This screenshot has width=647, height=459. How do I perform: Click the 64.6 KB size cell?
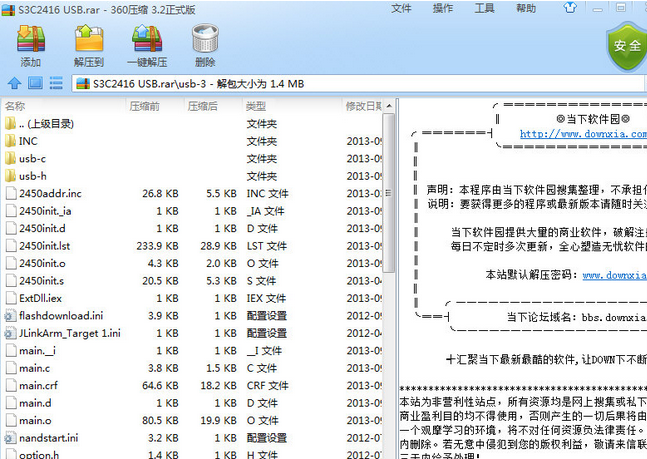[x=160, y=386]
